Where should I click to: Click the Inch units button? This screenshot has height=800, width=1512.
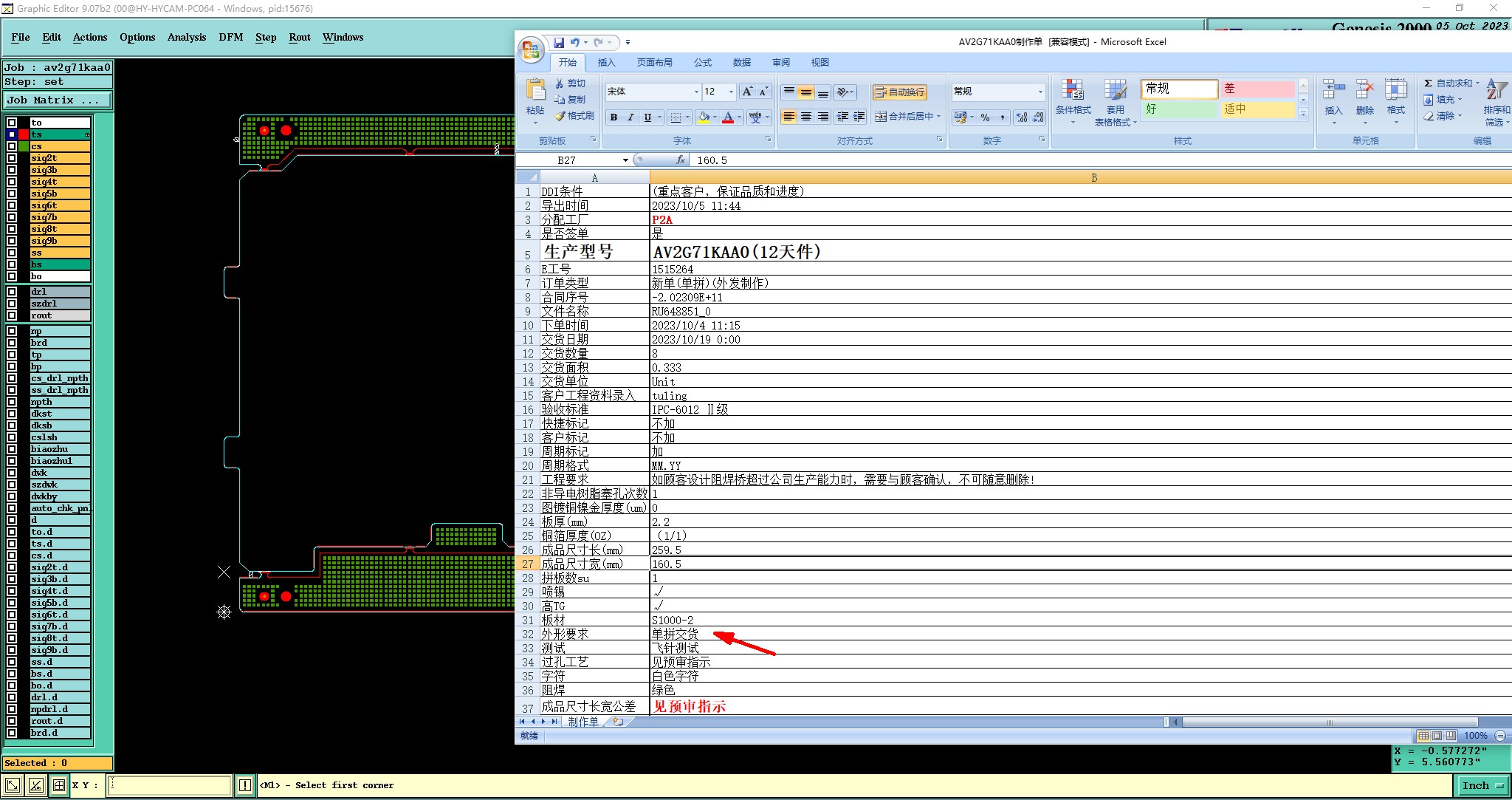pos(1482,785)
